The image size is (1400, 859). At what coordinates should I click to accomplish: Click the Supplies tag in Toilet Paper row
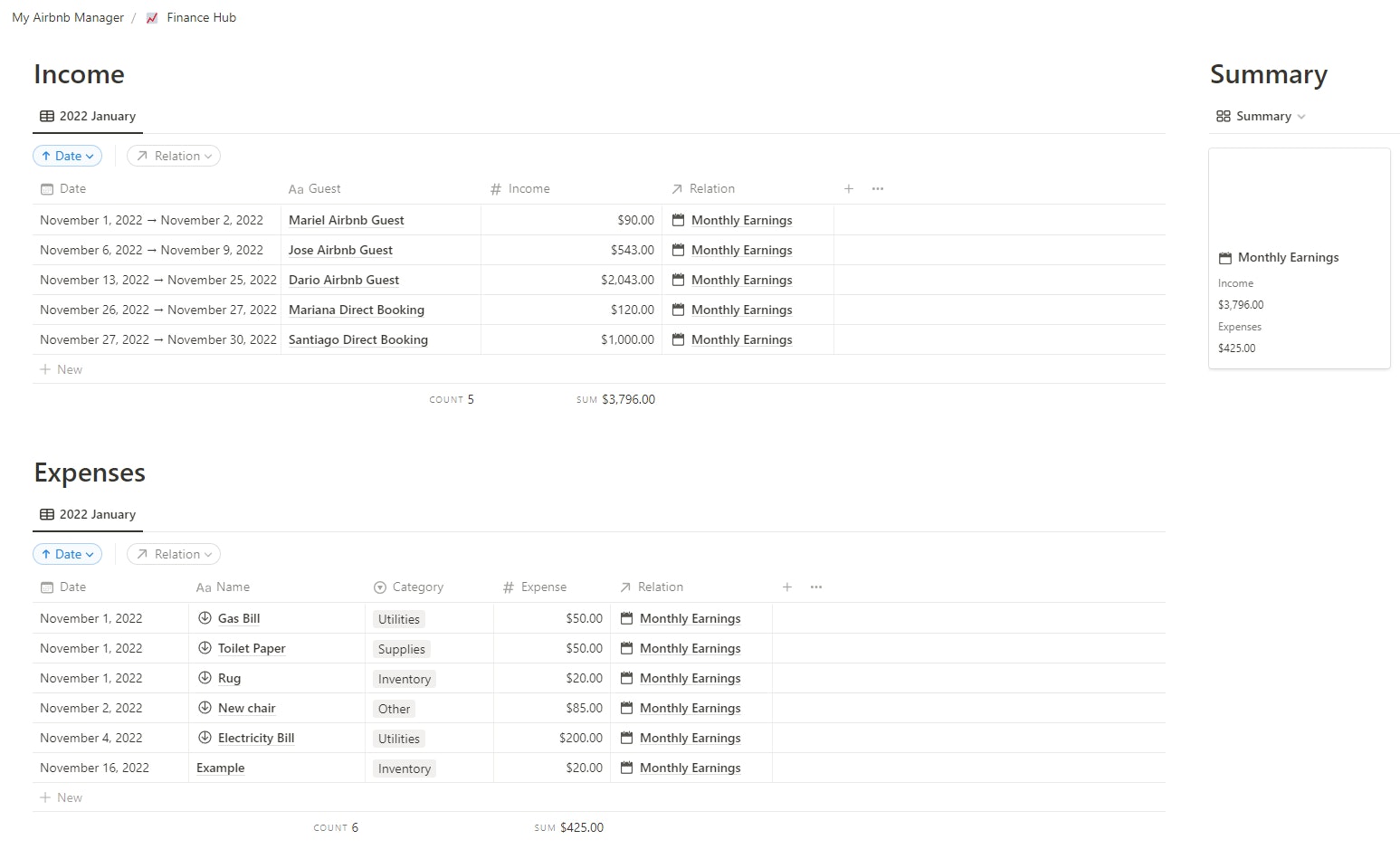401,649
